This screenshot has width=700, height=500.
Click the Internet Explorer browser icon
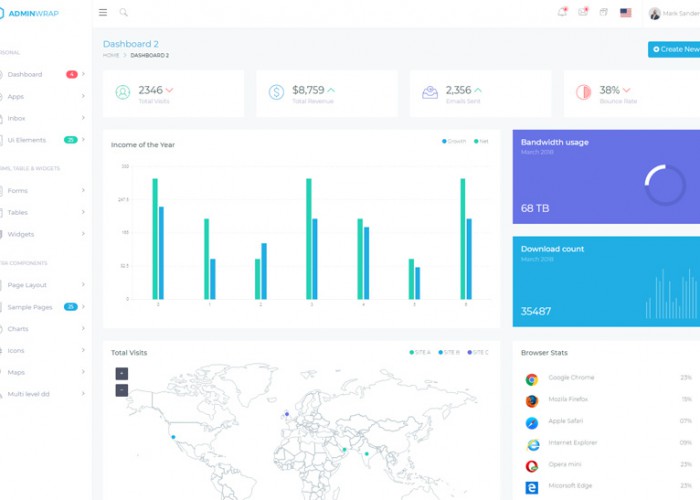pyautogui.click(x=532, y=445)
